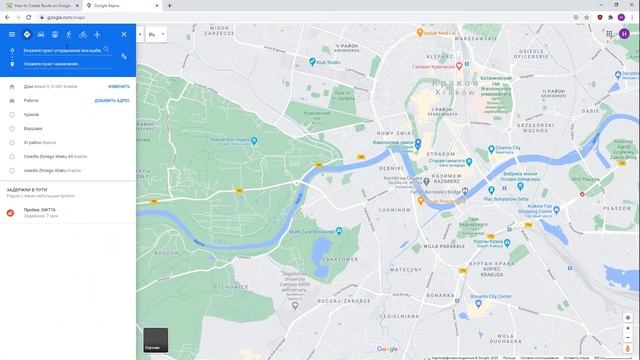Choose flights travel mode icon
This screenshot has height=360, width=640.
pos(97,35)
